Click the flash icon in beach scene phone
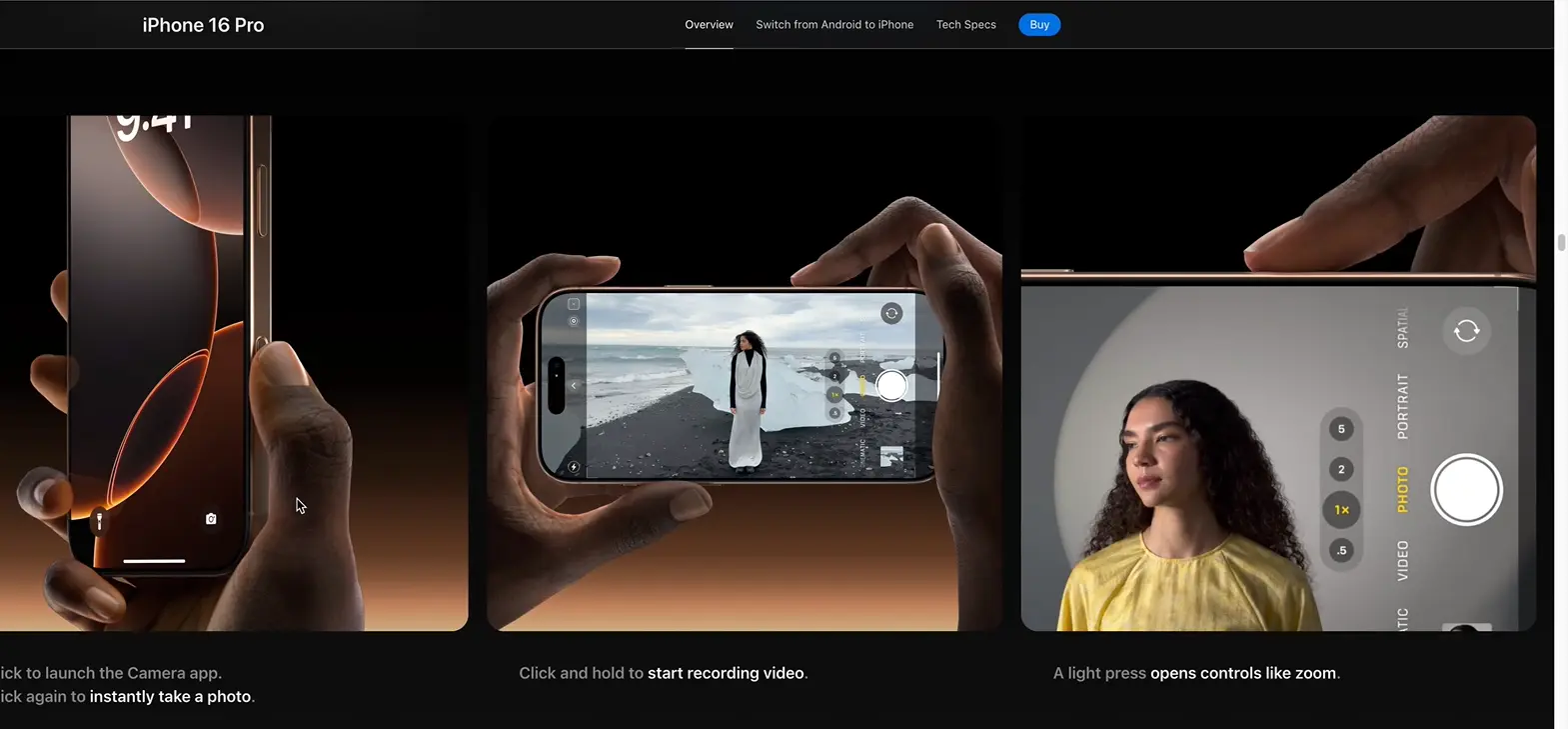 (574, 467)
